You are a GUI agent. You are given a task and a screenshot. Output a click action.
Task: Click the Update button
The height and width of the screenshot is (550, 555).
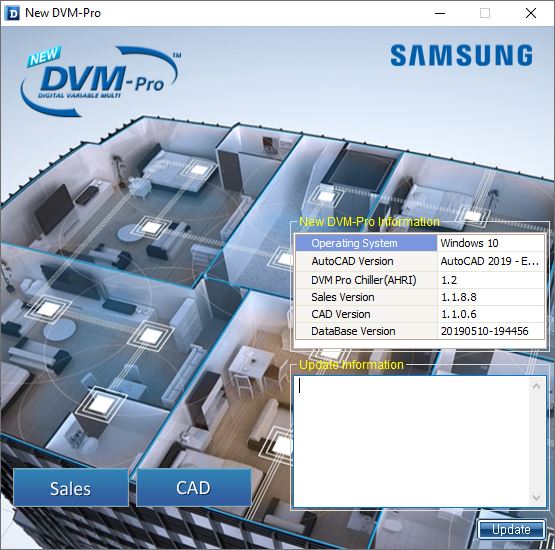pyautogui.click(x=511, y=530)
